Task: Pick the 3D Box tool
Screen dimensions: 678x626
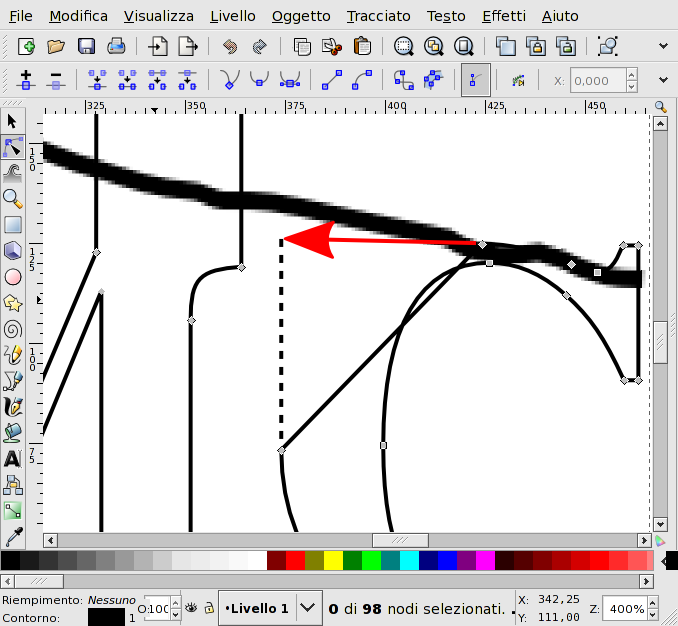Action: pyautogui.click(x=13, y=251)
